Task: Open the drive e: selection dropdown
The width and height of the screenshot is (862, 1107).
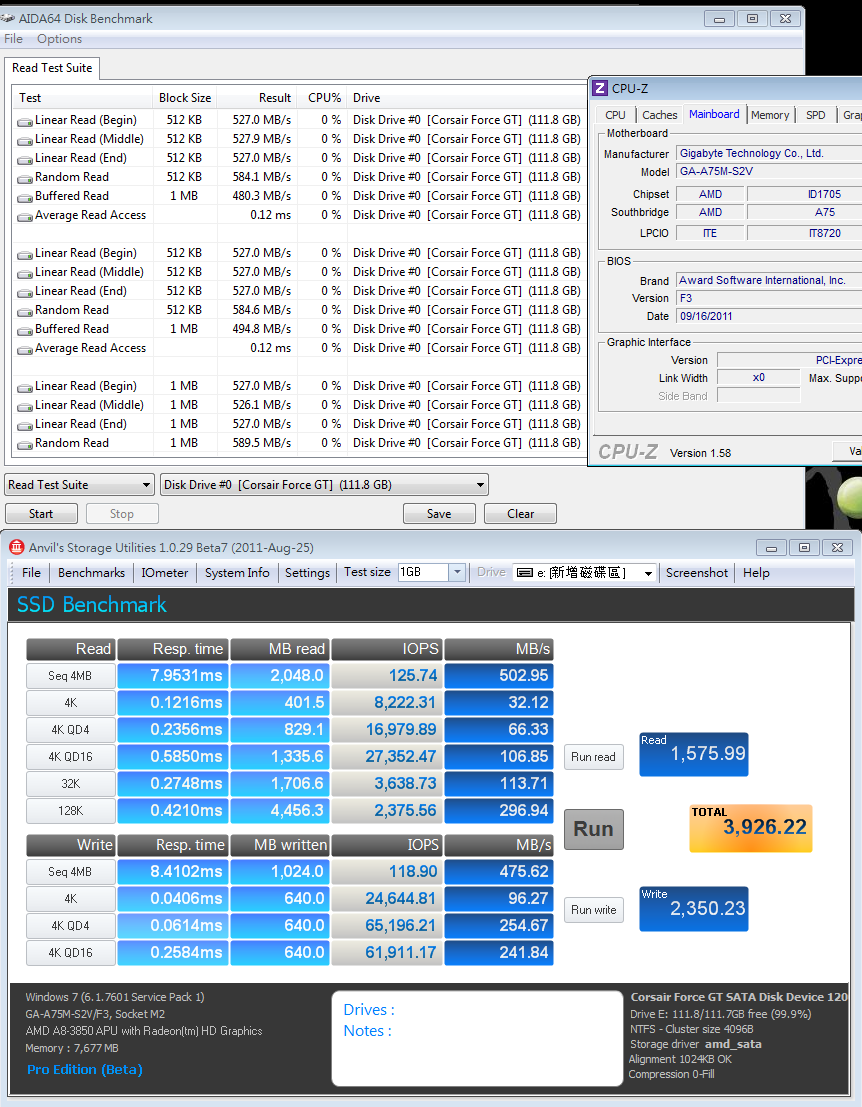Action: click(648, 573)
